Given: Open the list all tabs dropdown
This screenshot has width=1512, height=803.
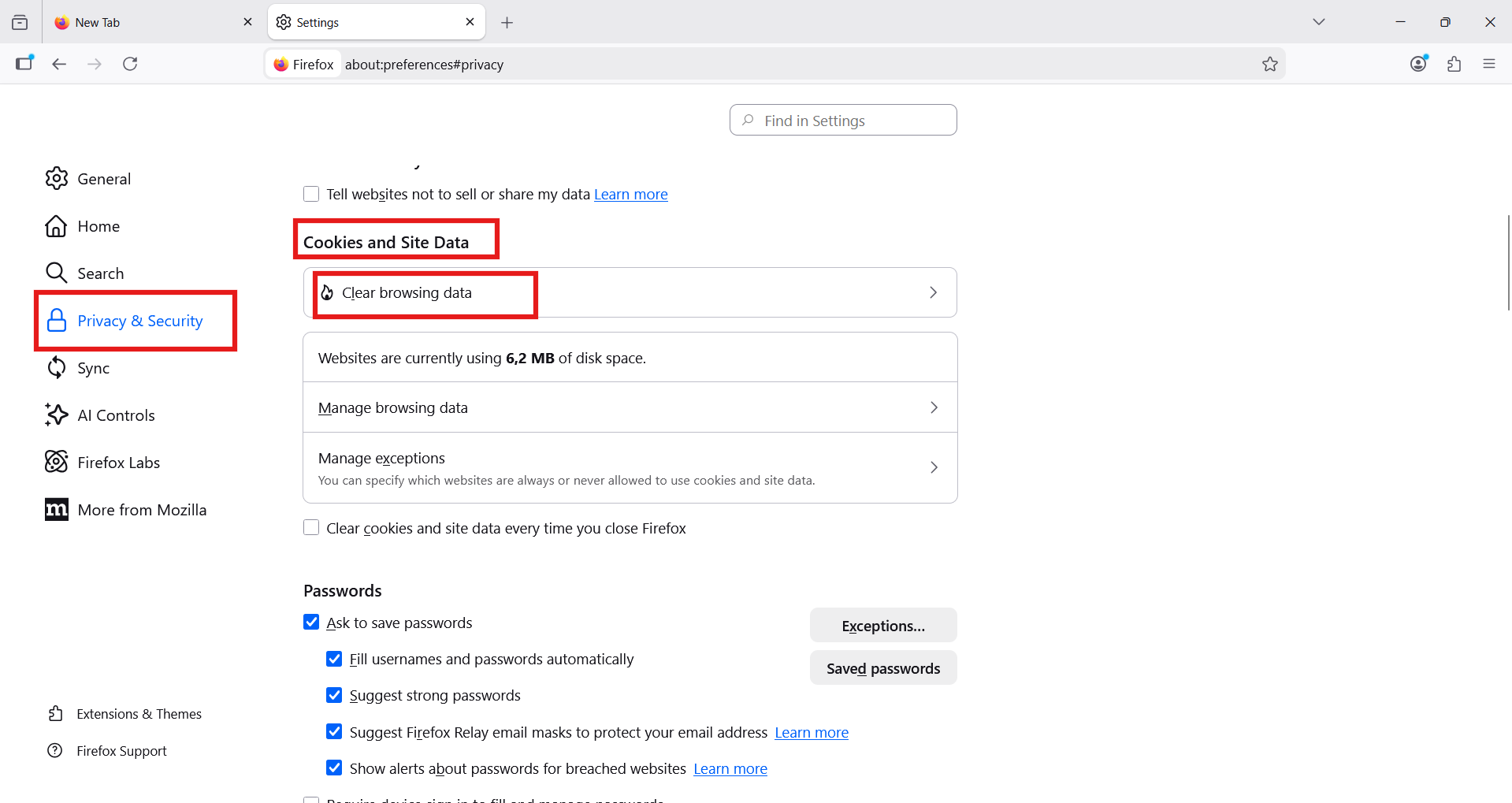Looking at the screenshot, I should [x=1319, y=22].
